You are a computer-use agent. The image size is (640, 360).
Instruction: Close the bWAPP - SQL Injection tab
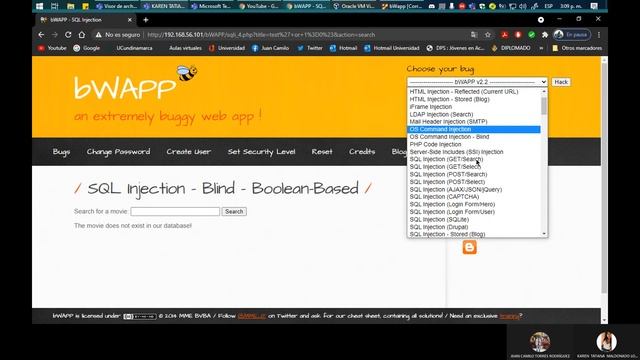pos(130,20)
